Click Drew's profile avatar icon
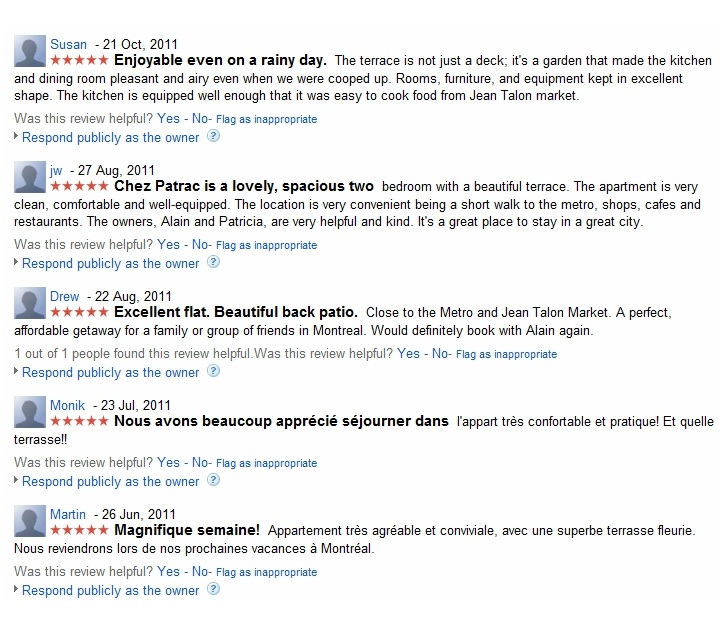Screen dimensions: 724x631 click(30, 303)
